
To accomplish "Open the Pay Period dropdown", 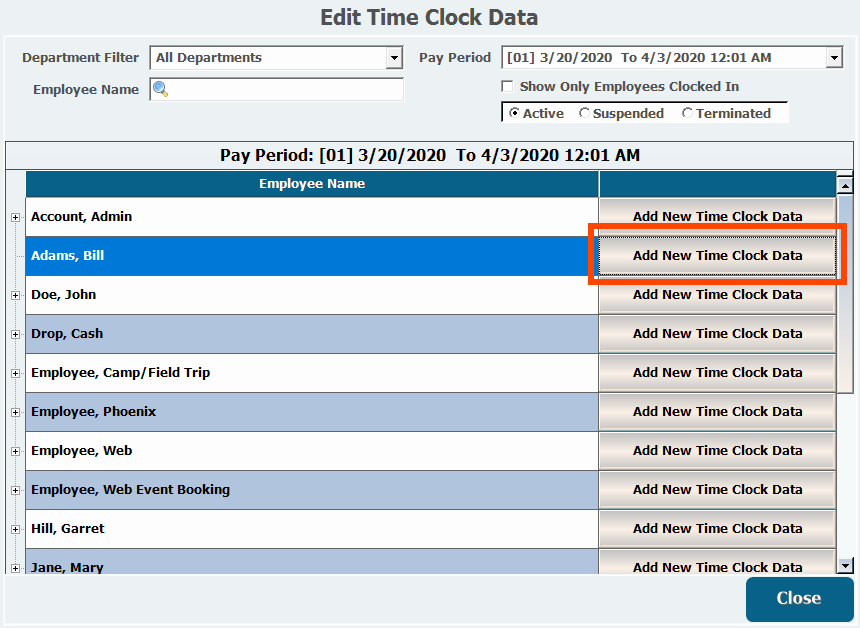I will coord(834,58).
